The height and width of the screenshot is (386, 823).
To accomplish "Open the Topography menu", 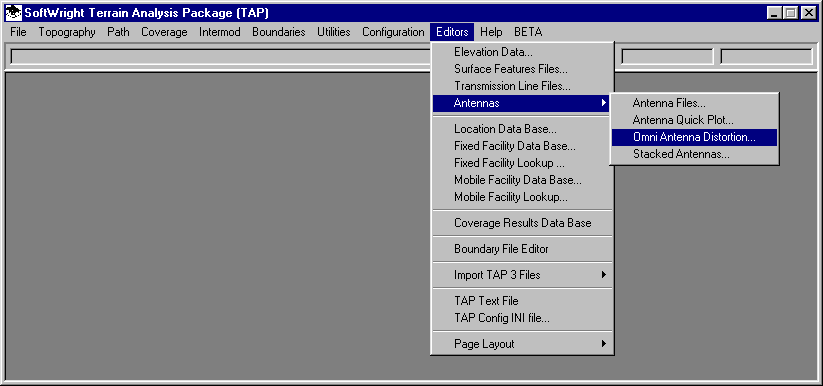I will tap(67, 32).
